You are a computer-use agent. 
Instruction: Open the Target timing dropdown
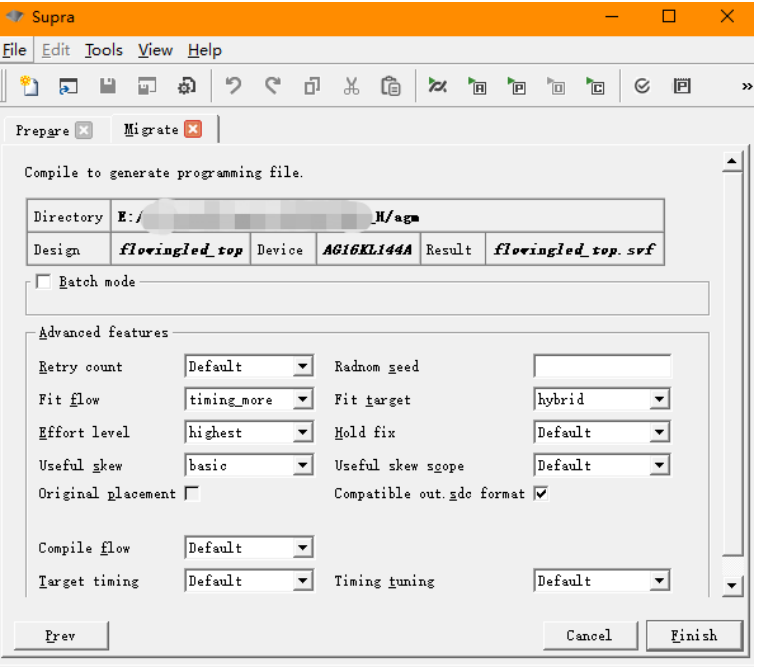pyautogui.click(x=249, y=581)
